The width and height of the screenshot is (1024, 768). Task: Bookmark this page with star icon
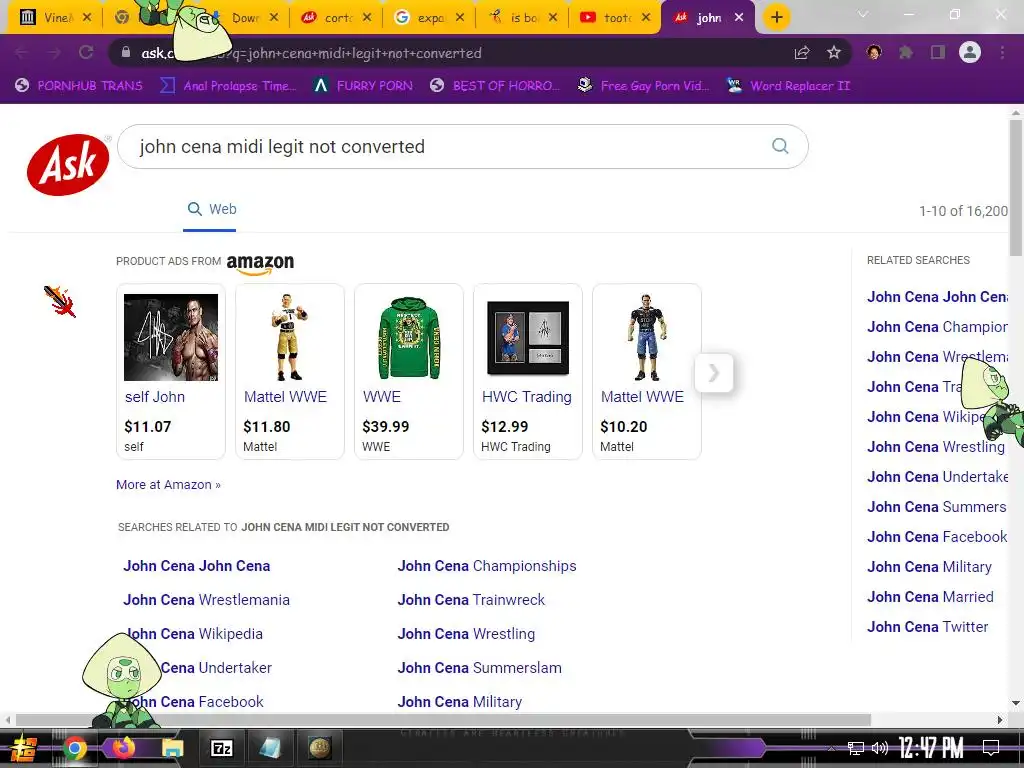(x=833, y=53)
